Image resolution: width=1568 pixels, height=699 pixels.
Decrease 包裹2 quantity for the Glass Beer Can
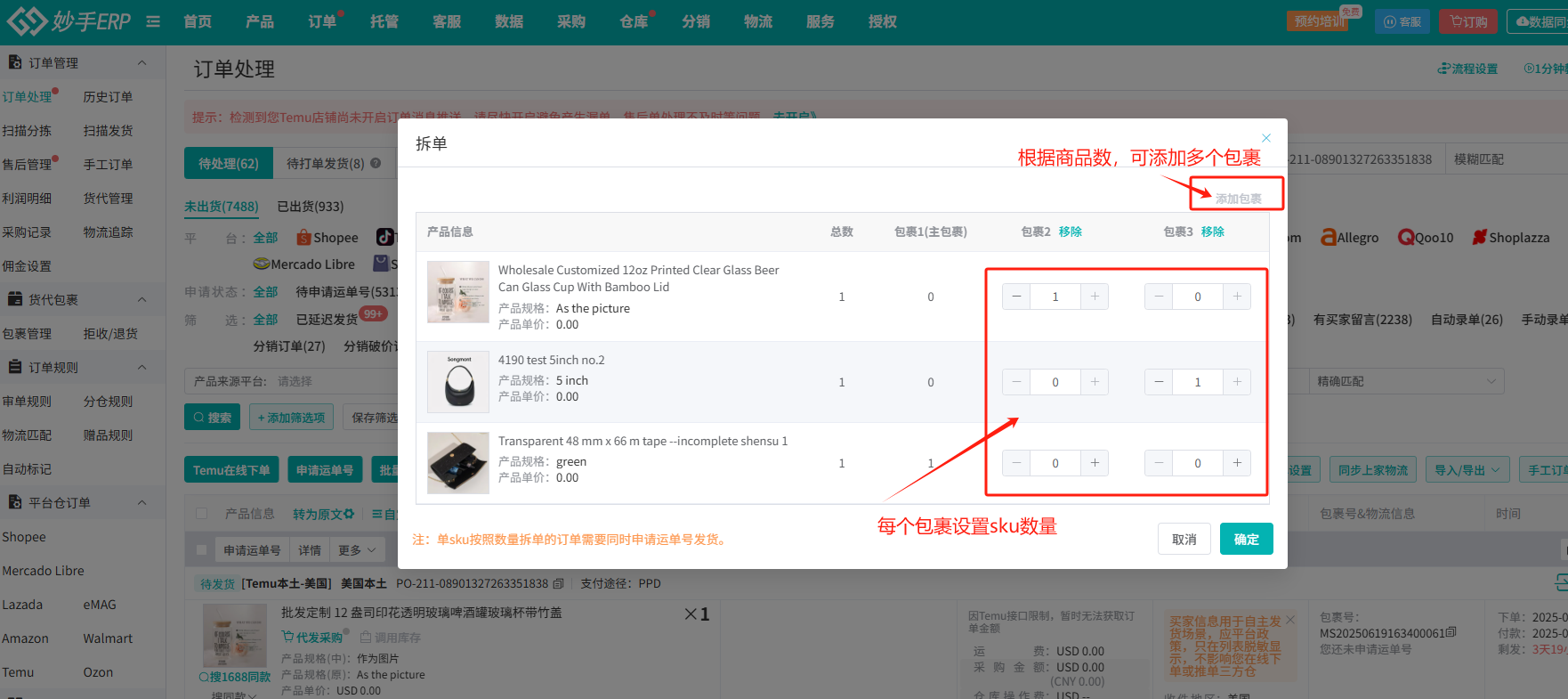[x=1016, y=297]
